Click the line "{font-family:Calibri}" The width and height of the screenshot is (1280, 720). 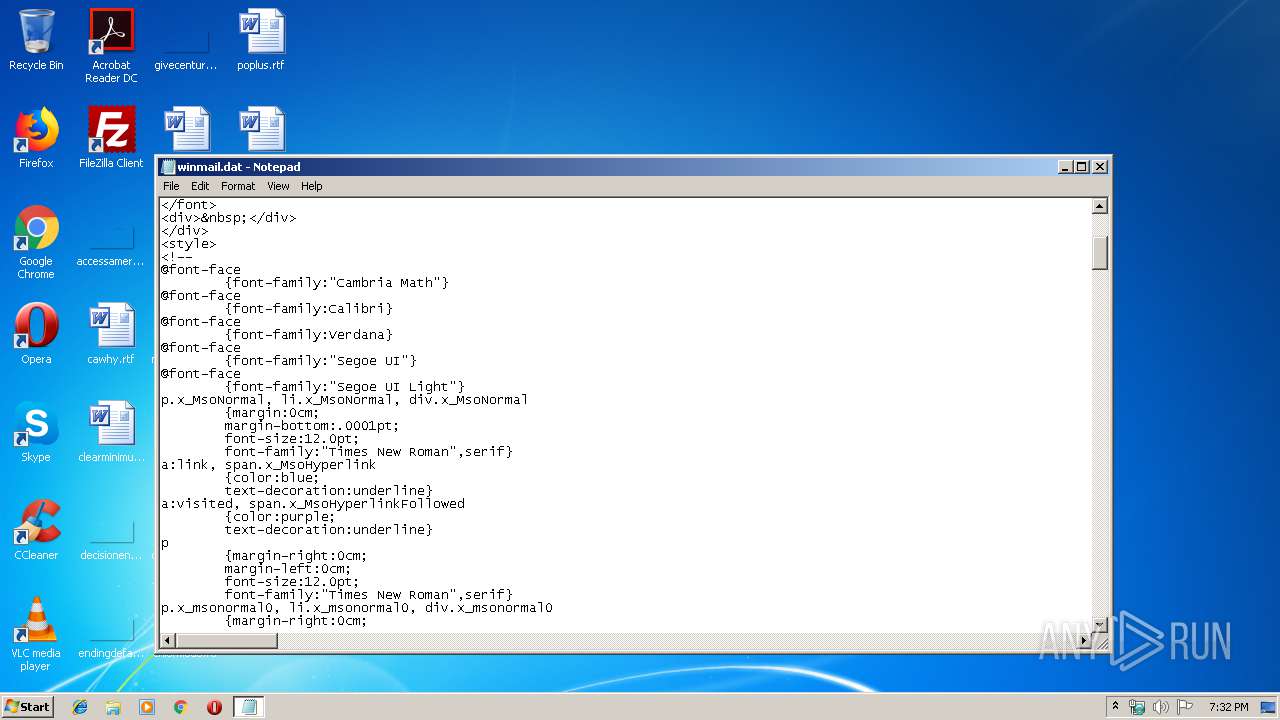308,309
